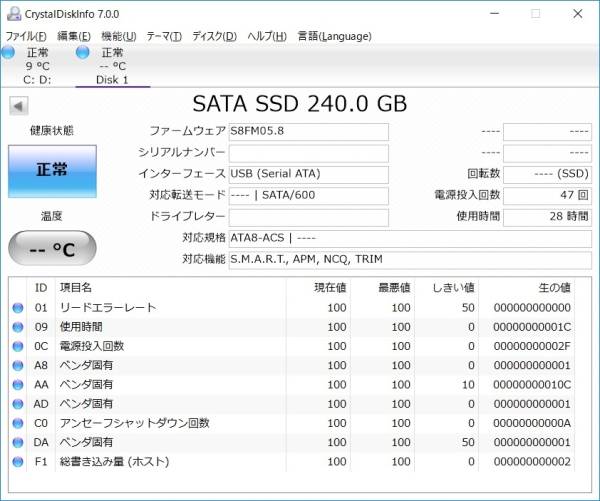
Task: Click status orb for ID AA row
Action: 18,385
